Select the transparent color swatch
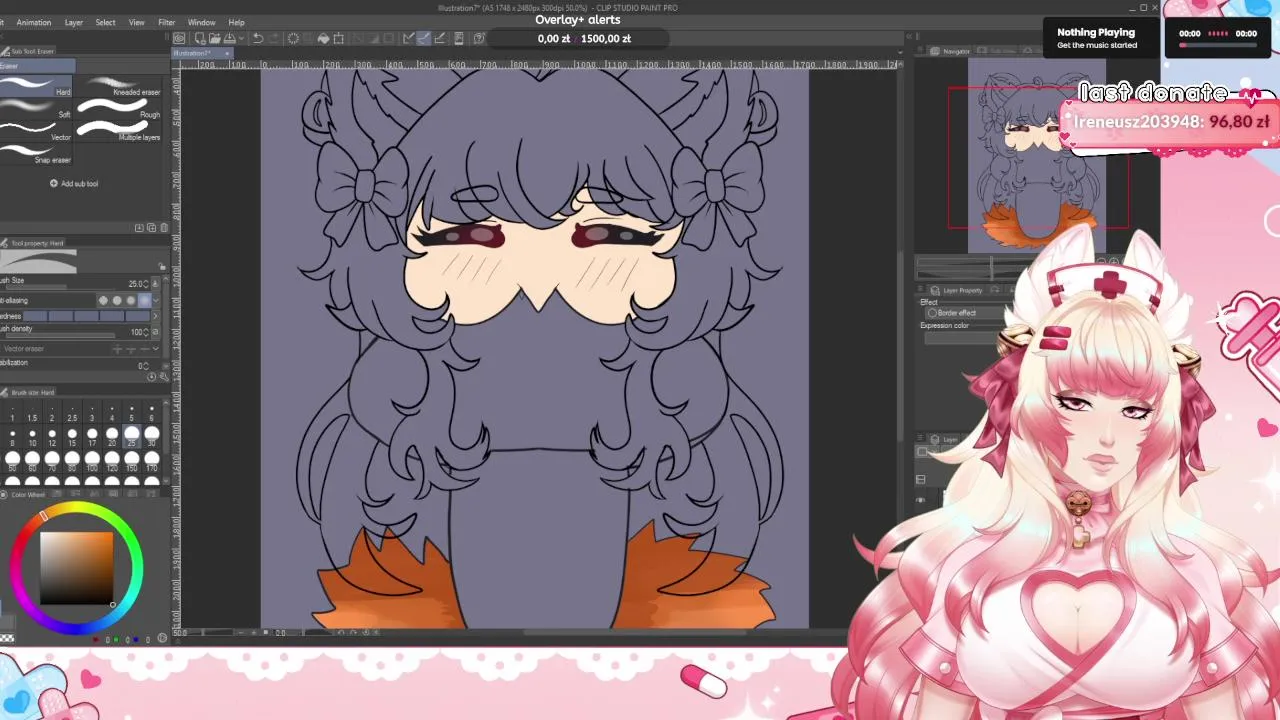 click(x=7, y=638)
